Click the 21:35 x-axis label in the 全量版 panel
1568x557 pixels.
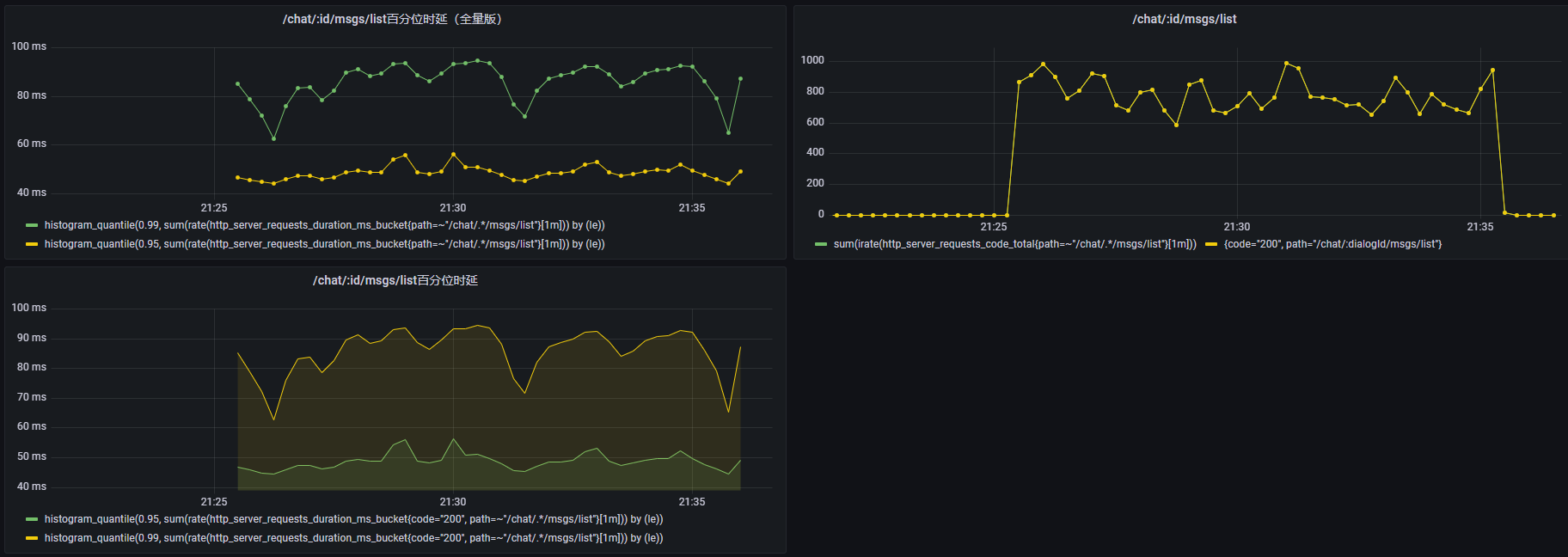(692, 208)
